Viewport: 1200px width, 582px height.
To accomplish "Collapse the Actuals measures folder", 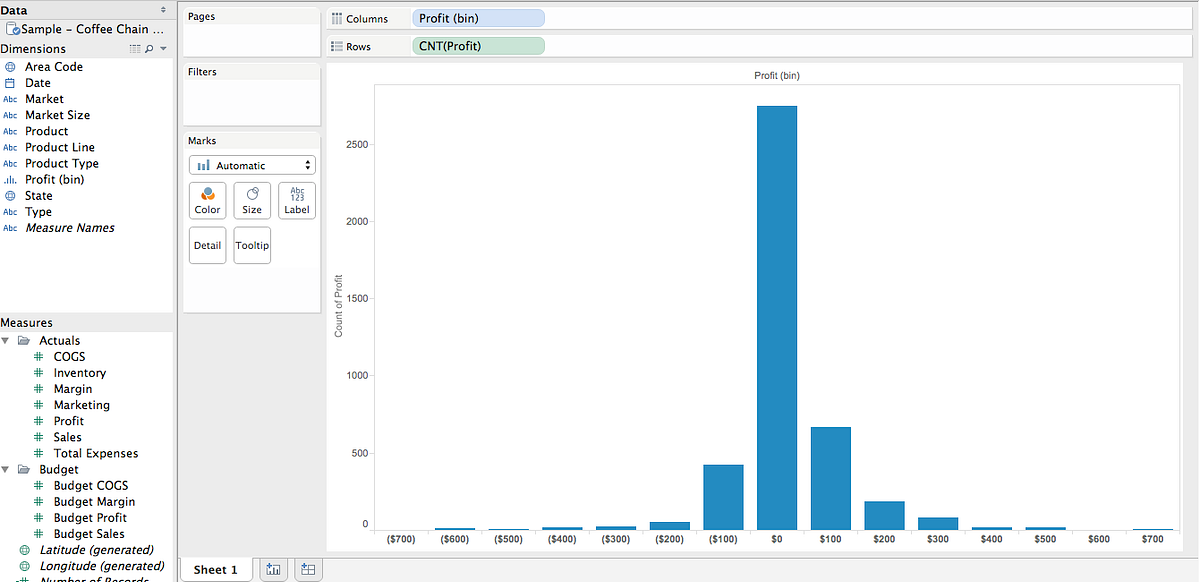I will pyautogui.click(x=7, y=340).
